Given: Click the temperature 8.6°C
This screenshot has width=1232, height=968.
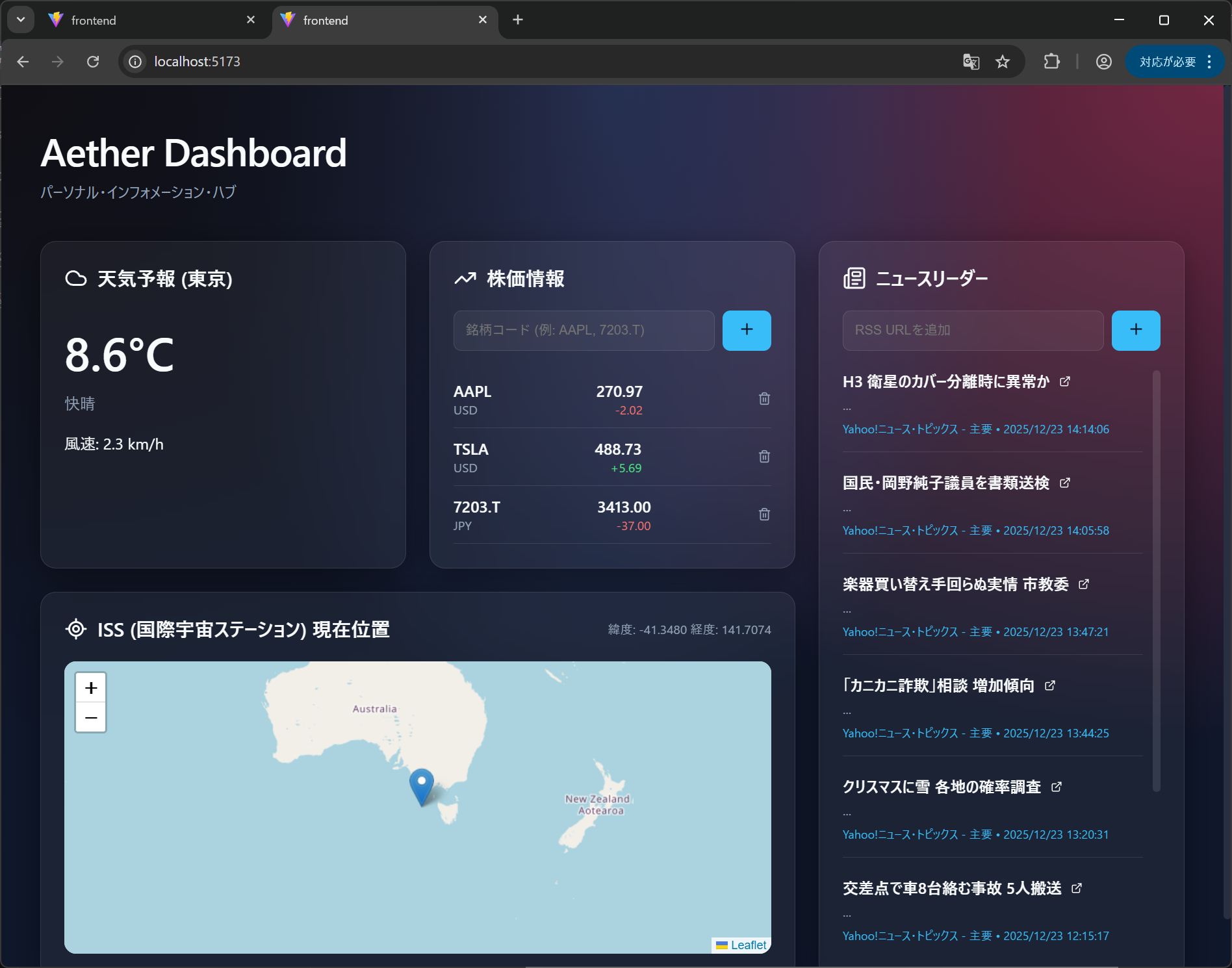Looking at the screenshot, I should 120,355.
